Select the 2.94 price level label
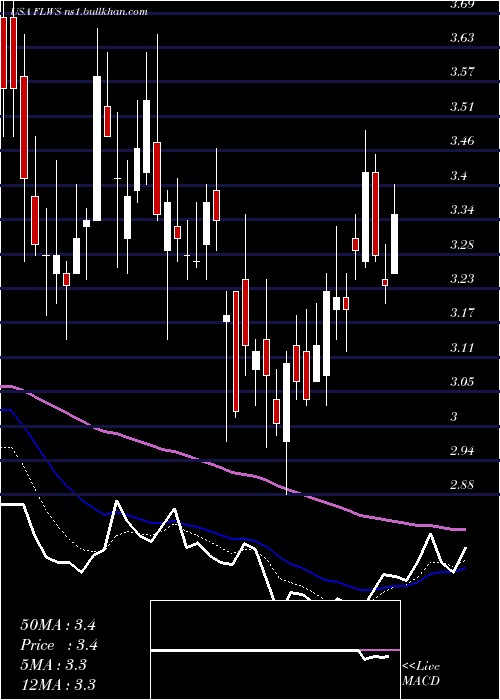This screenshot has width=500, height=700. [x=462, y=451]
